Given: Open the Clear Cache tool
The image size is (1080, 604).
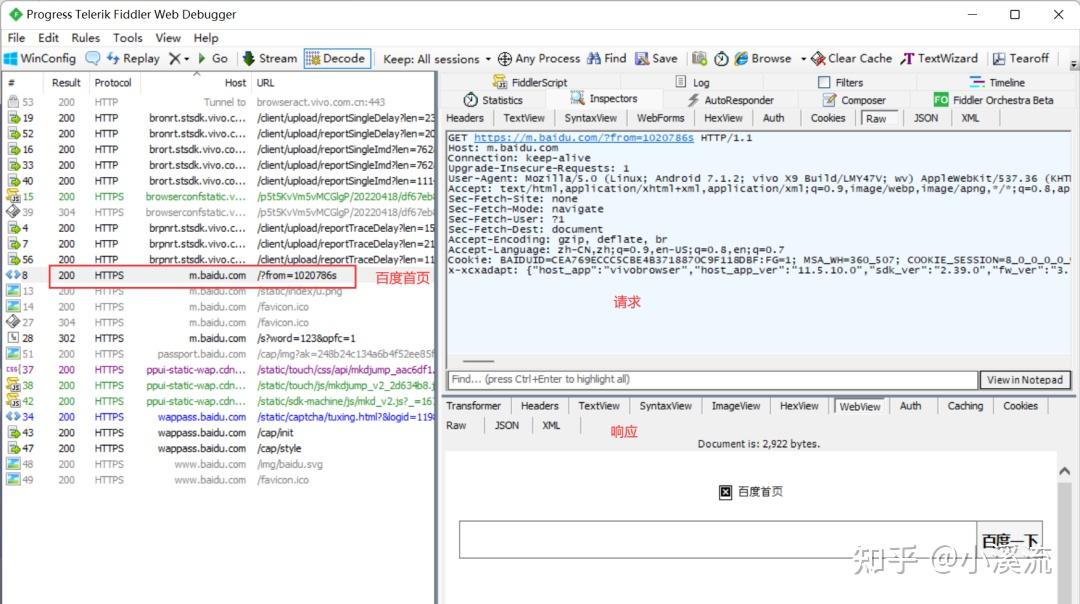Looking at the screenshot, I should [x=851, y=59].
